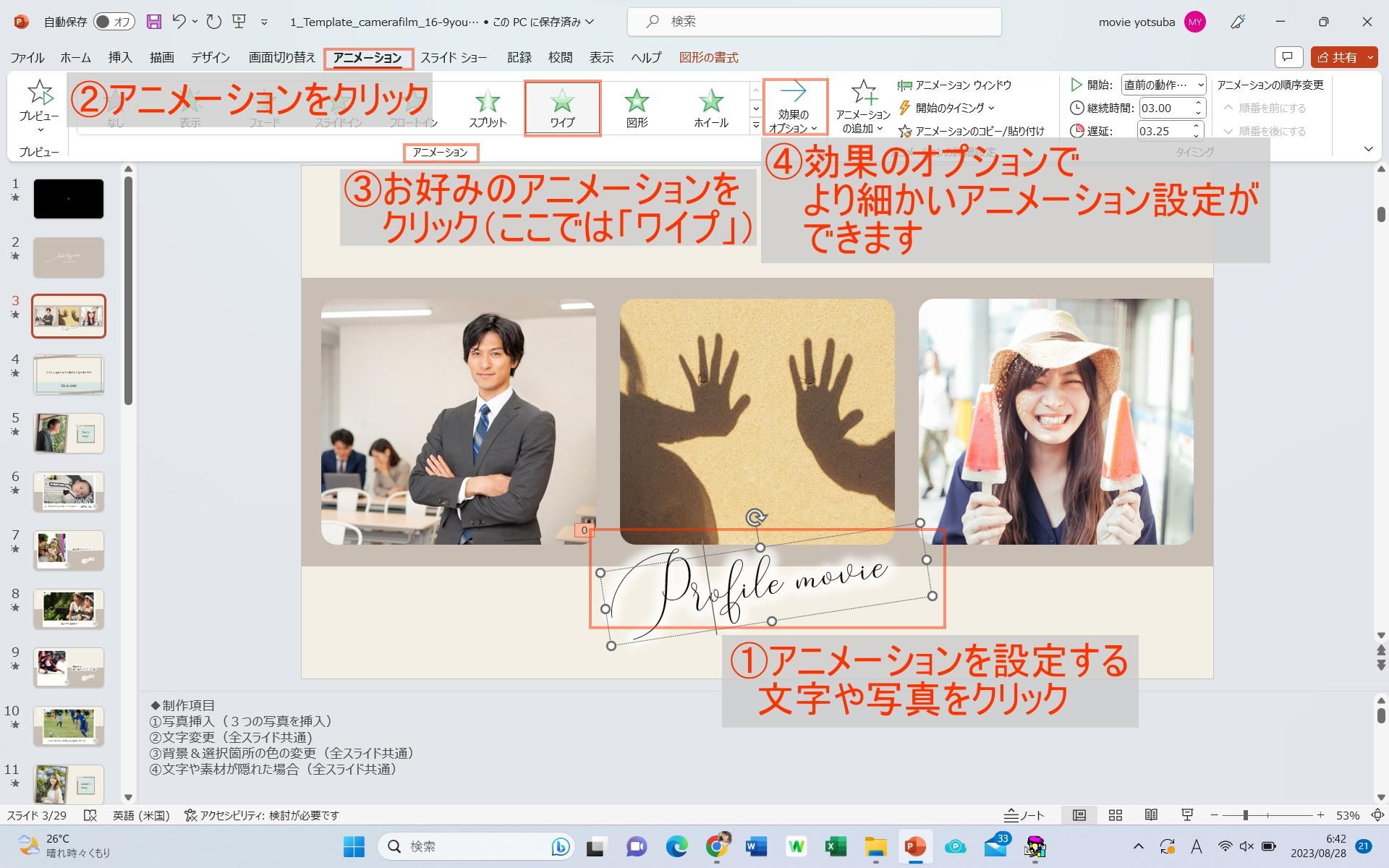
Task: Open the アニメーション ウィンドウ pane
Action: click(954, 85)
